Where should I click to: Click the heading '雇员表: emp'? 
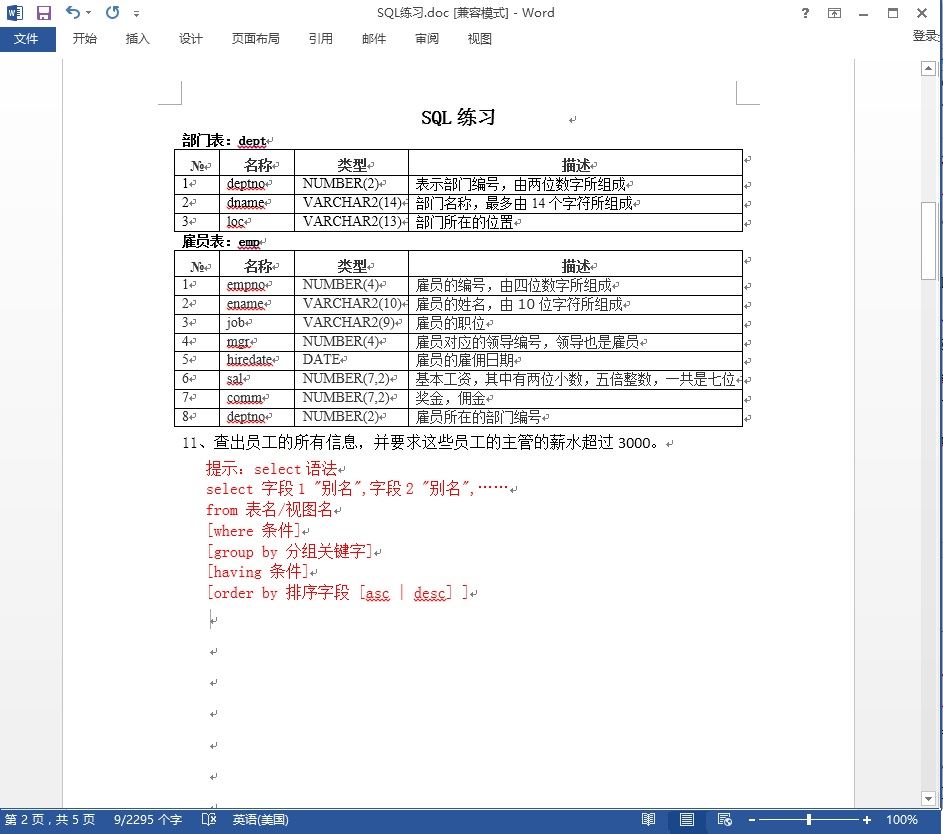(x=221, y=242)
